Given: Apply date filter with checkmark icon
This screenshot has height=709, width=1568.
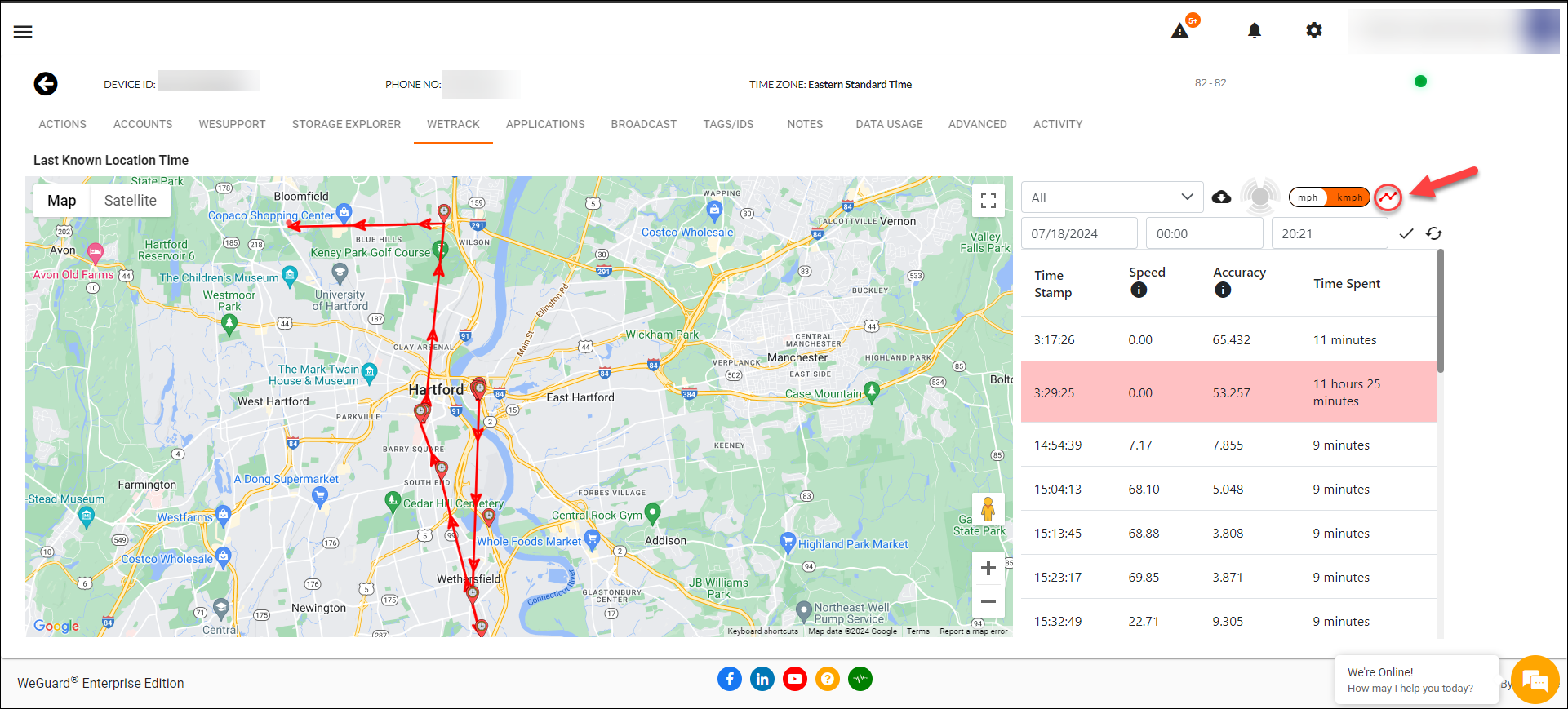Looking at the screenshot, I should (x=1406, y=234).
